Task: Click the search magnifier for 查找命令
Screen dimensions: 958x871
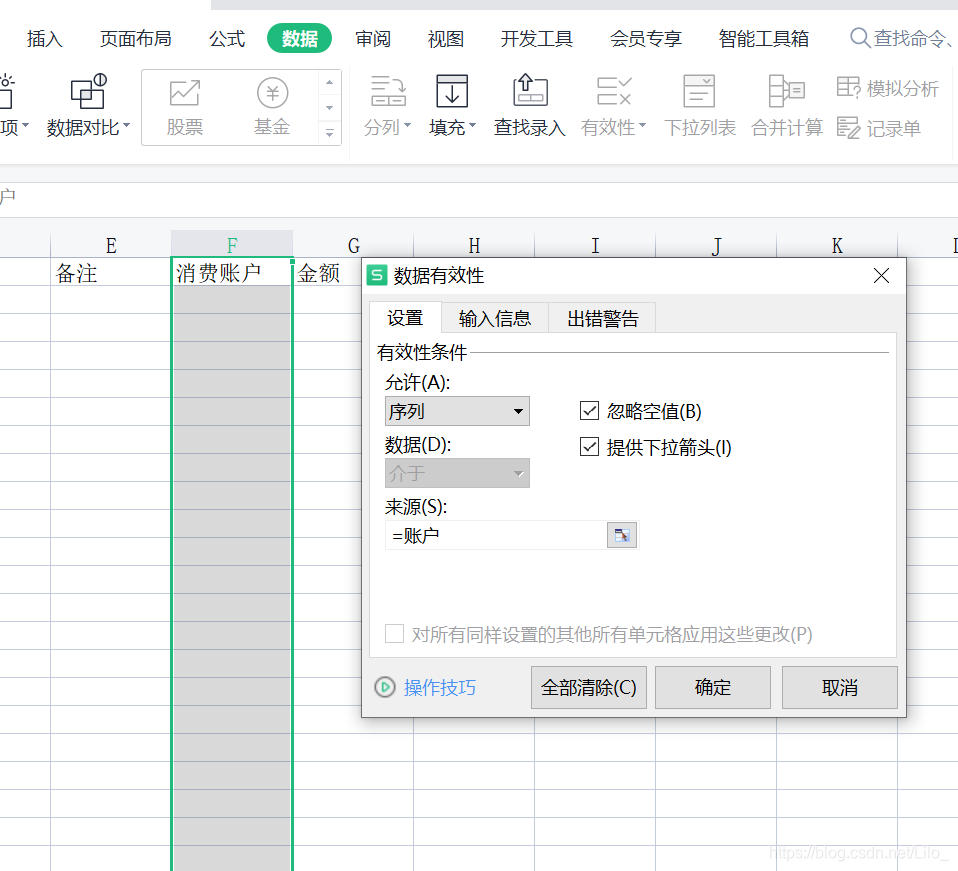Action: pyautogui.click(x=860, y=38)
